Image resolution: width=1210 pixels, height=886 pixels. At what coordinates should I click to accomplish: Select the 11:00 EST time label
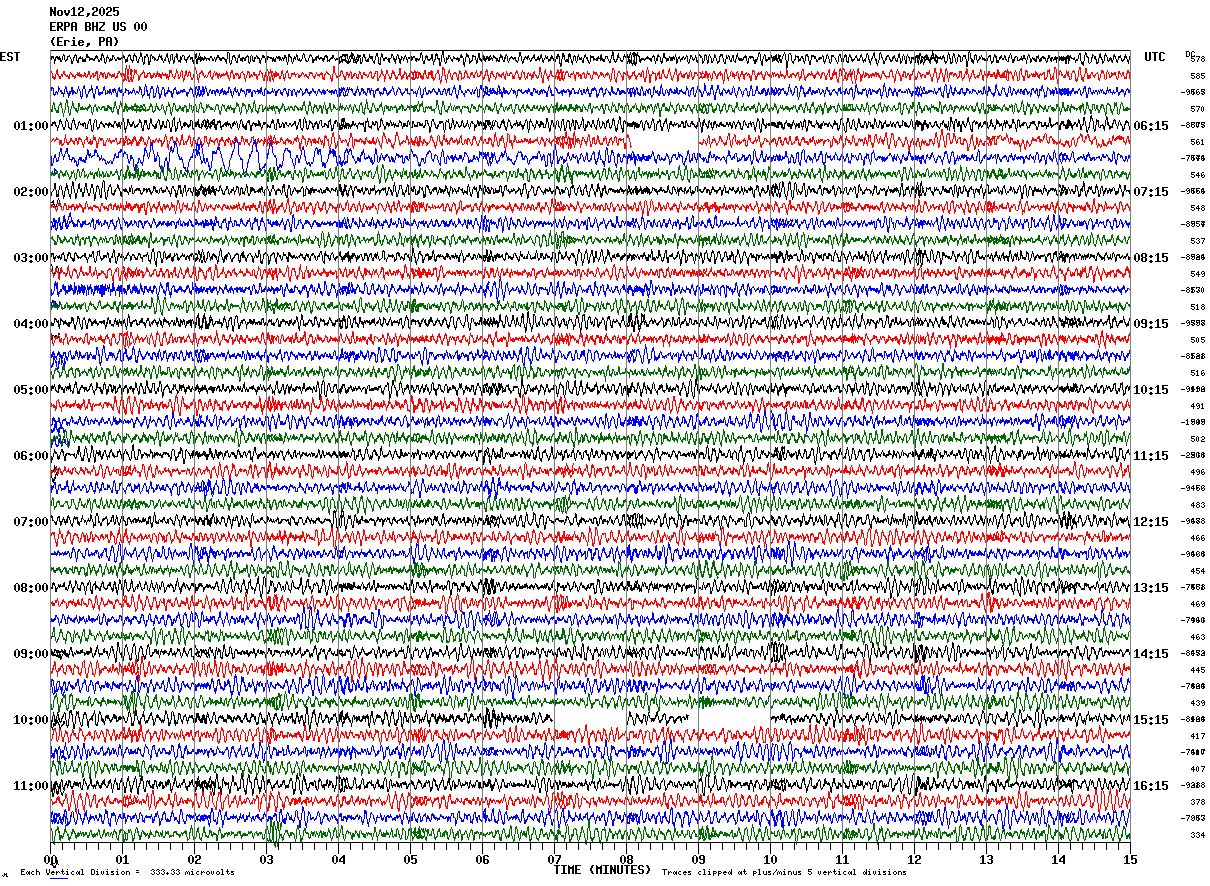coord(30,786)
